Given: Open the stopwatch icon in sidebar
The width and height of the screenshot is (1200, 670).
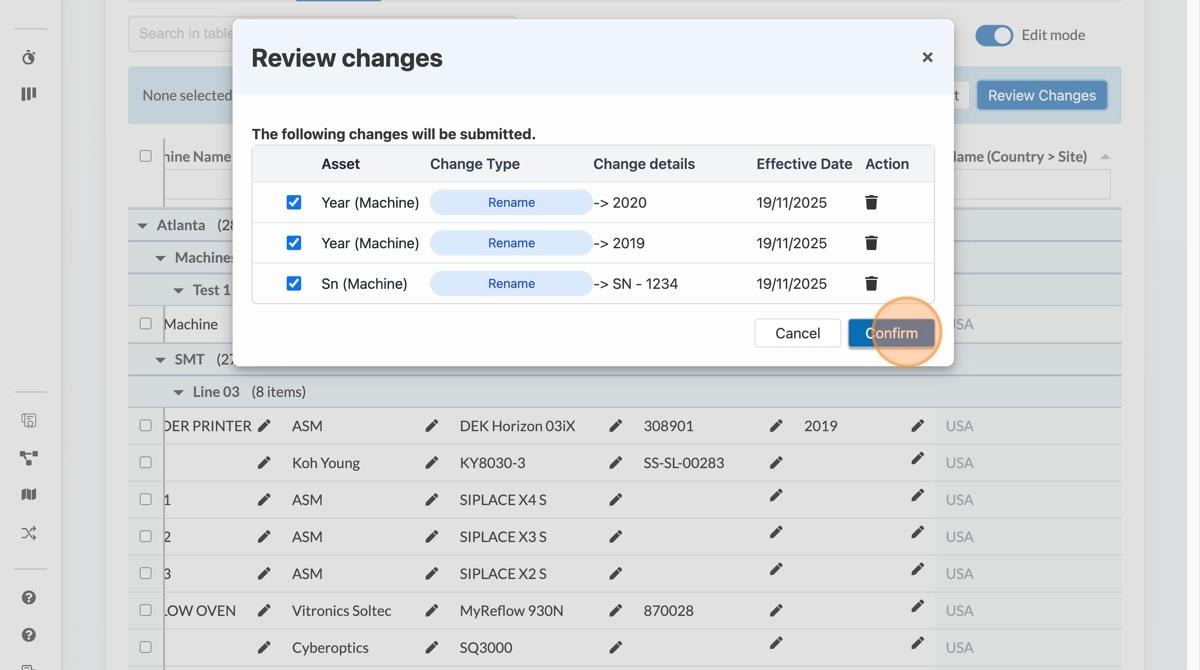Looking at the screenshot, I should click(x=29, y=58).
